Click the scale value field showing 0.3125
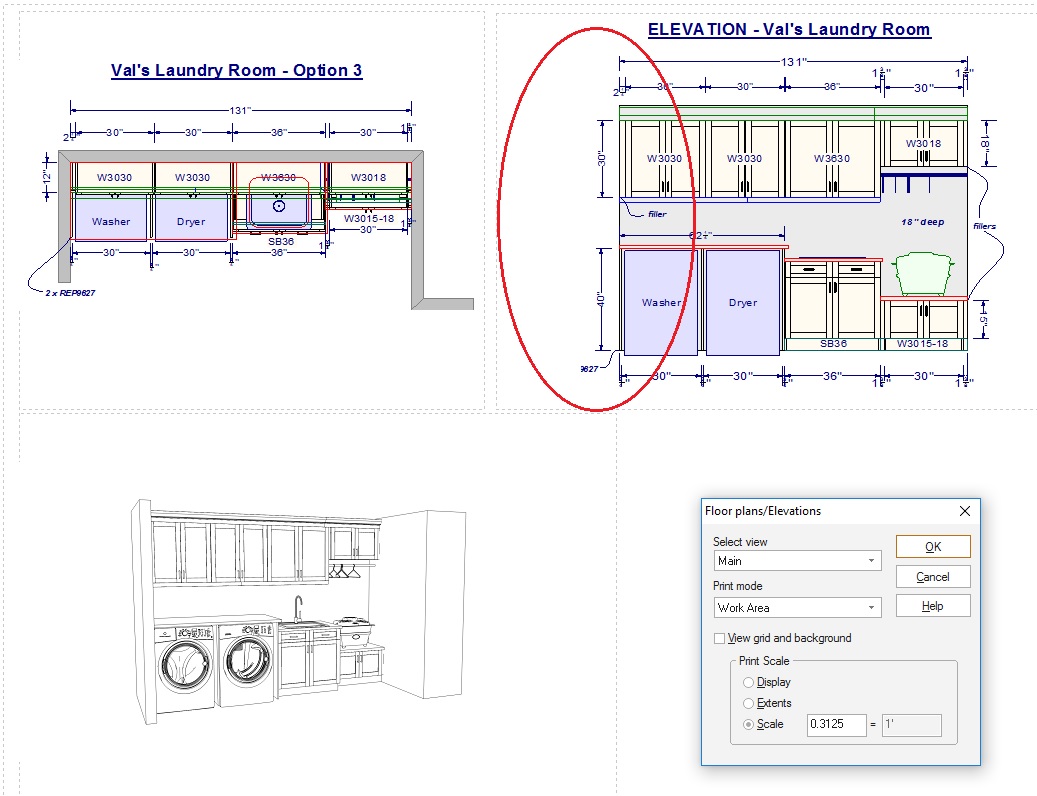Image resolution: width=1037 pixels, height=796 pixels. click(836, 725)
